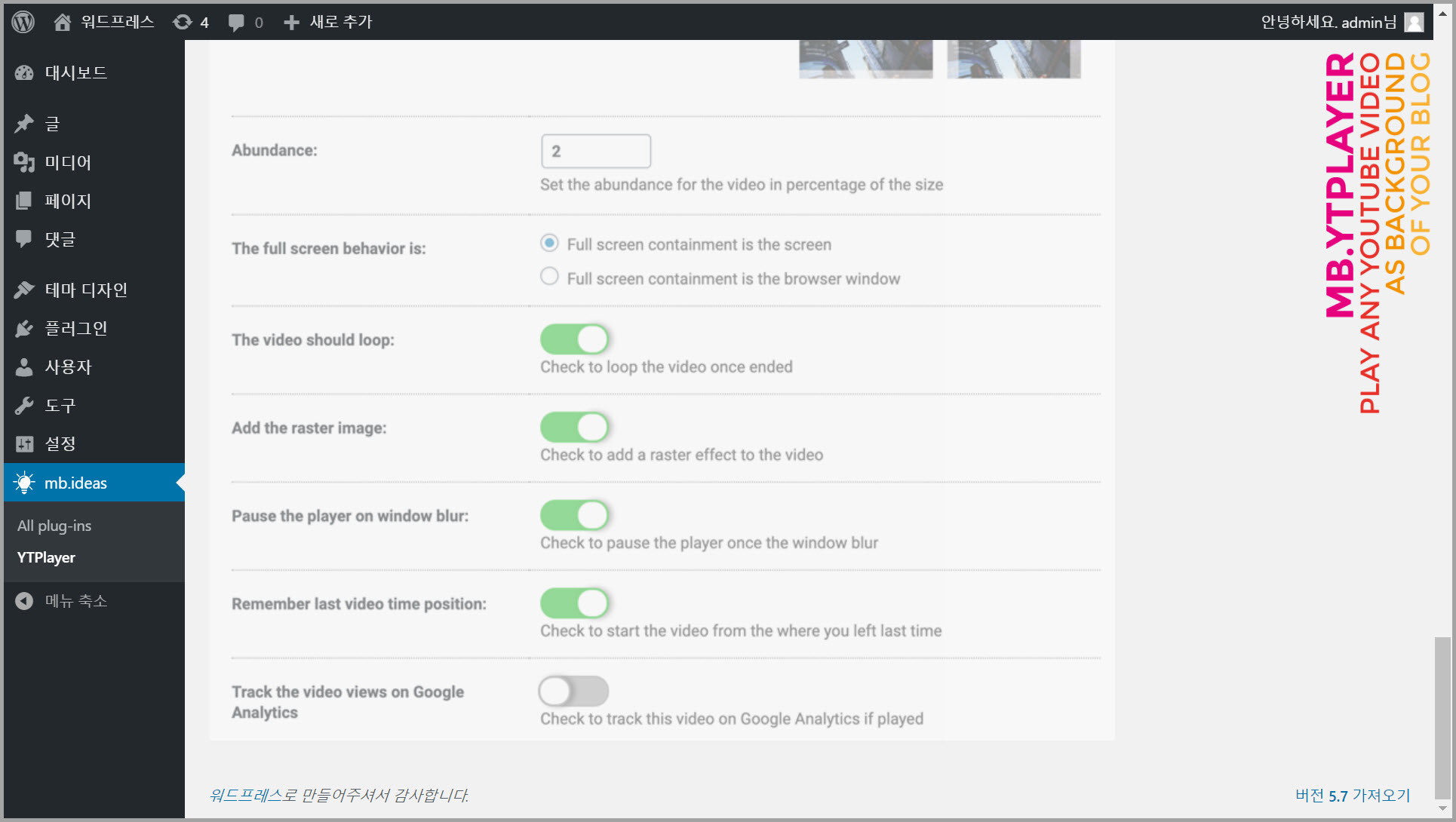Open the 새로 추가 new content menu
The image size is (1456, 822).
tap(328, 22)
